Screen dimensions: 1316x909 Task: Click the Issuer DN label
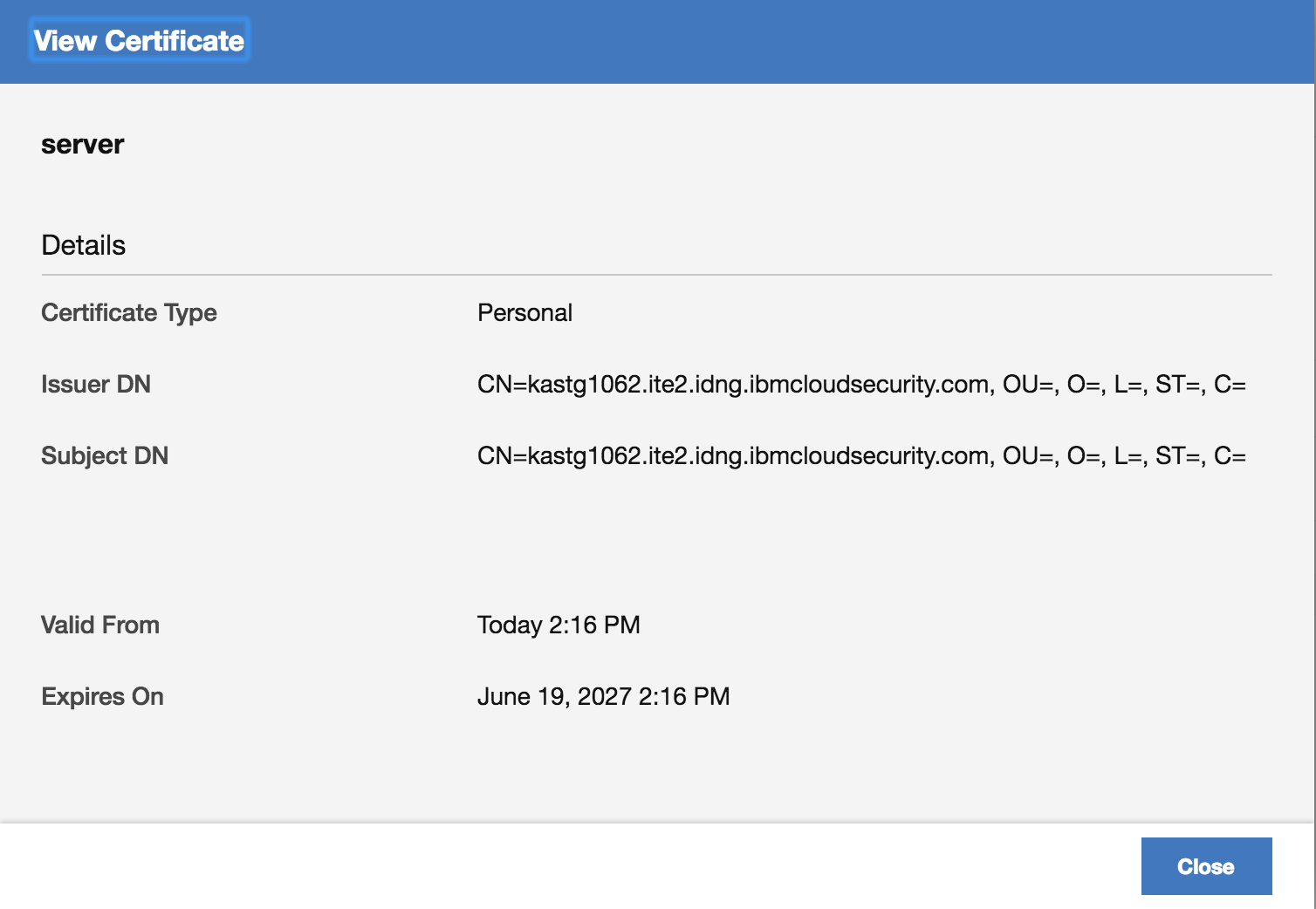point(96,384)
